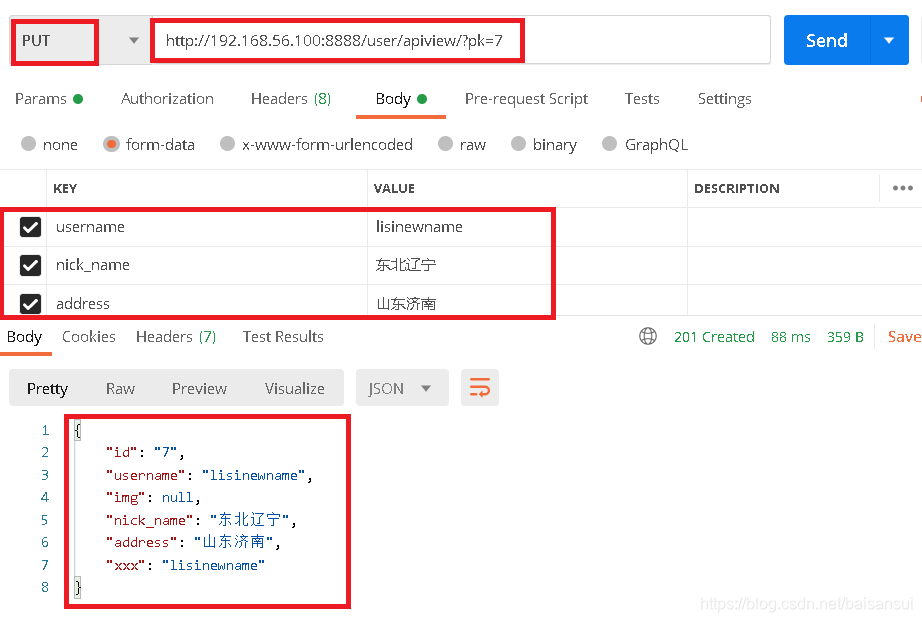
Task: Click the "xxx" JSON line
Action: click(x=185, y=565)
